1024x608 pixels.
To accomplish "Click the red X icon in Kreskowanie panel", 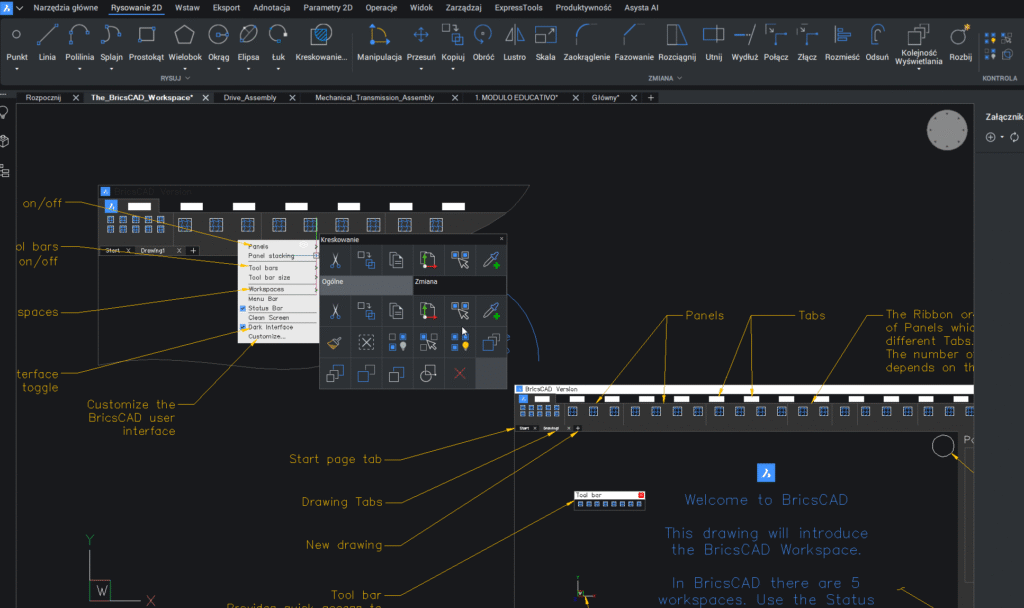I will point(460,373).
